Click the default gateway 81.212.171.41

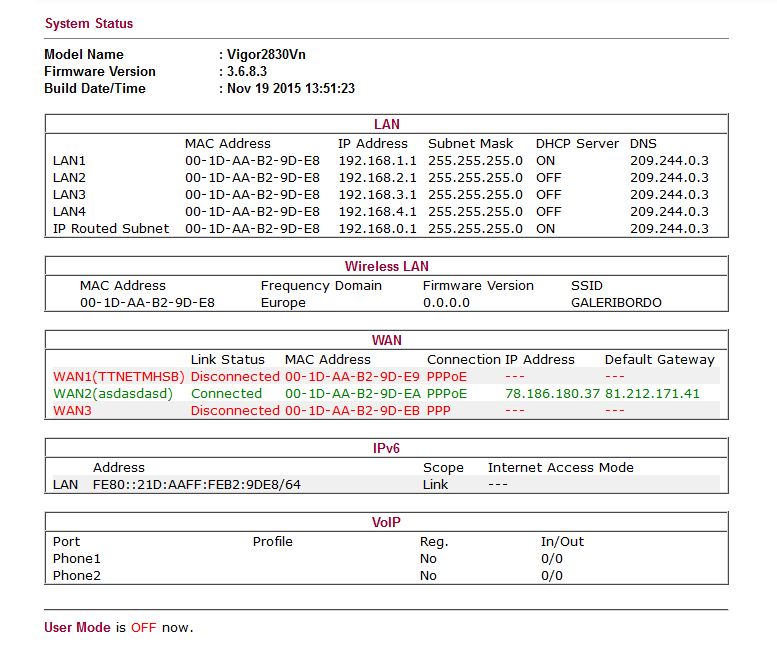652,394
